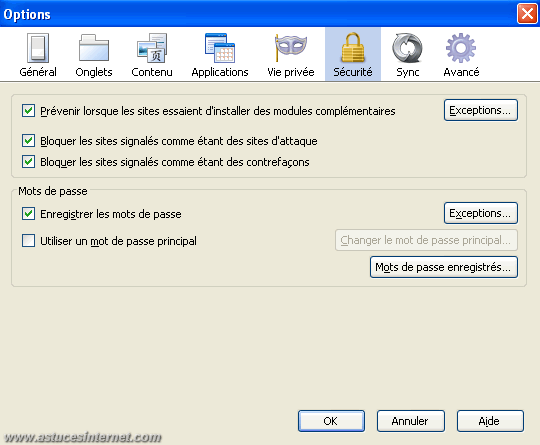This screenshot has height=445, width=540.
Task: Open the Sync arrows icon
Action: pos(407,48)
